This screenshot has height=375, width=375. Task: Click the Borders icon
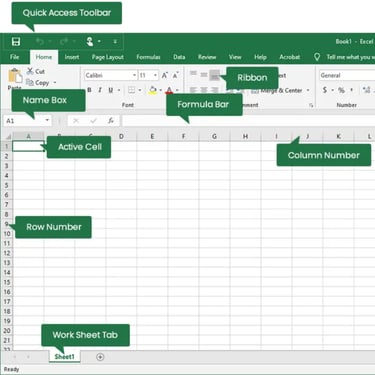132,90
